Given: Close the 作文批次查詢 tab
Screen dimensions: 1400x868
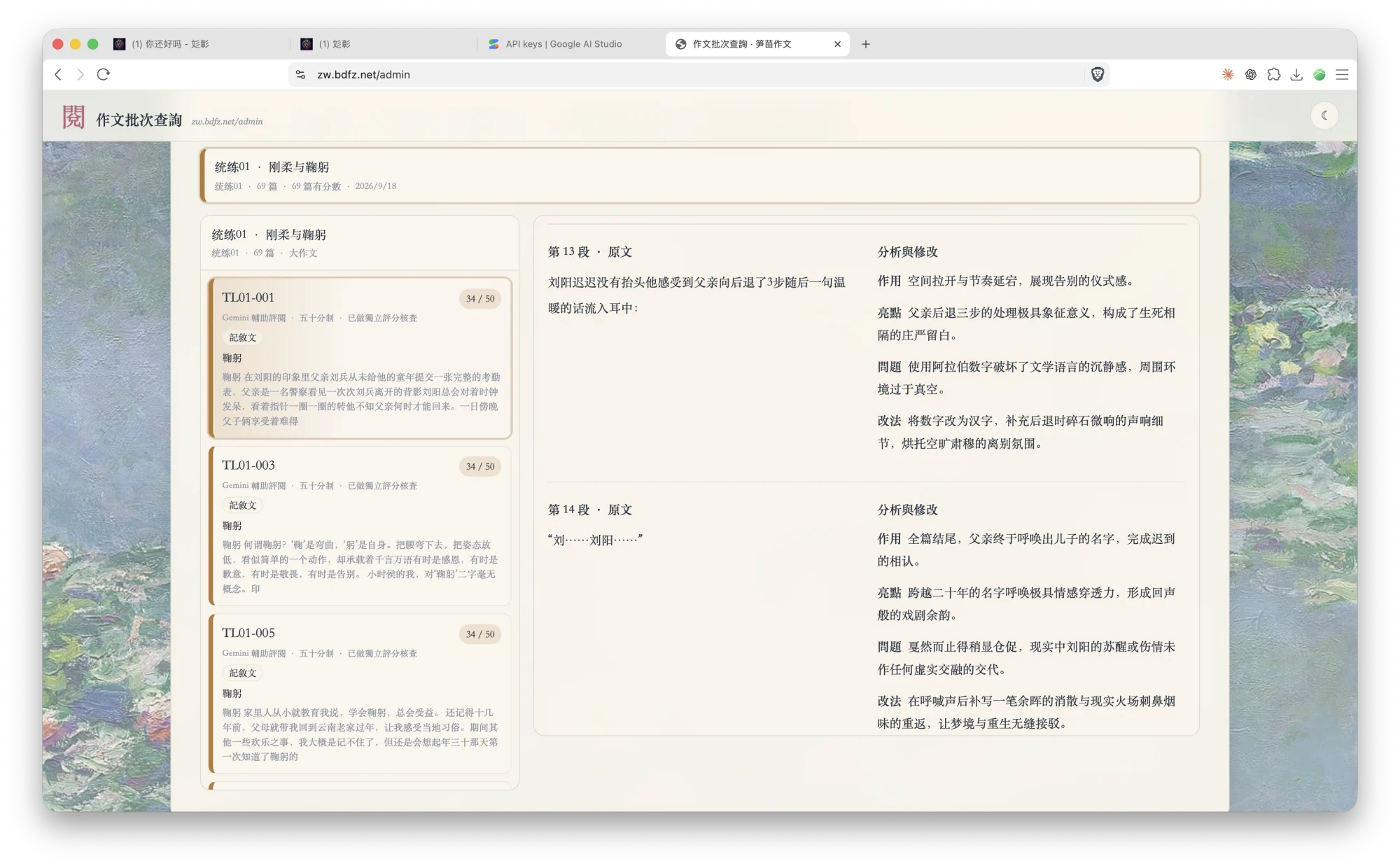Looking at the screenshot, I should tap(837, 44).
